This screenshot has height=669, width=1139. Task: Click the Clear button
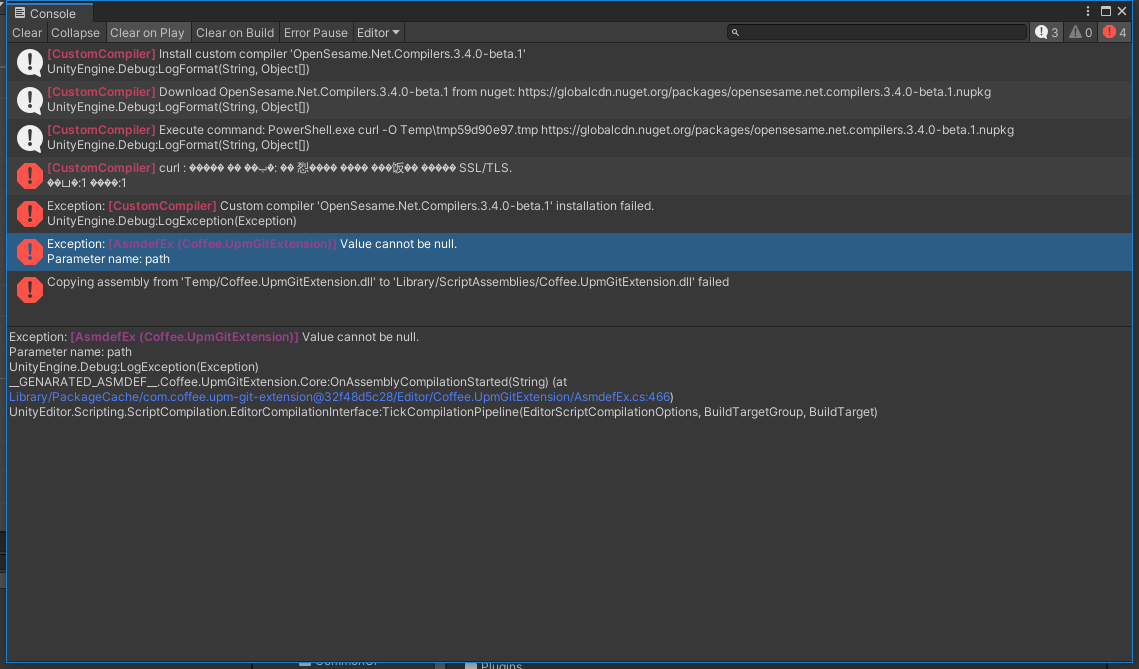coord(26,32)
